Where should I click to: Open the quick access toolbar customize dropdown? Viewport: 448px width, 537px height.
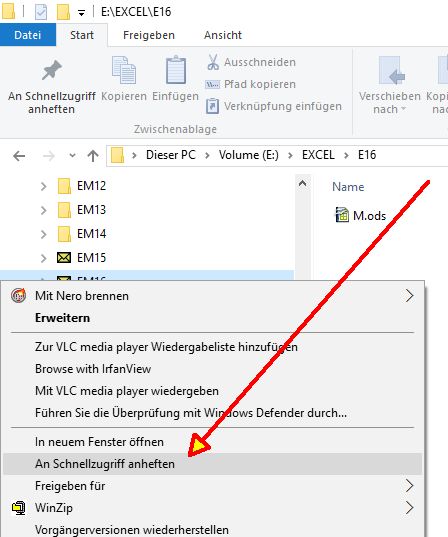pyautogui.click(x=81, y=13)
